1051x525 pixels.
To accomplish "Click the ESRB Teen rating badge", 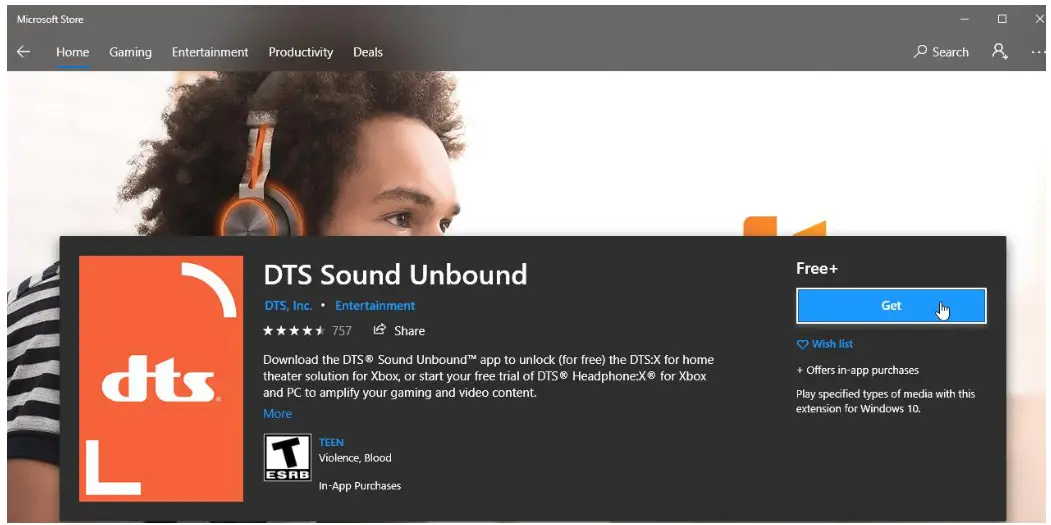I will click(x=288, y=457).
